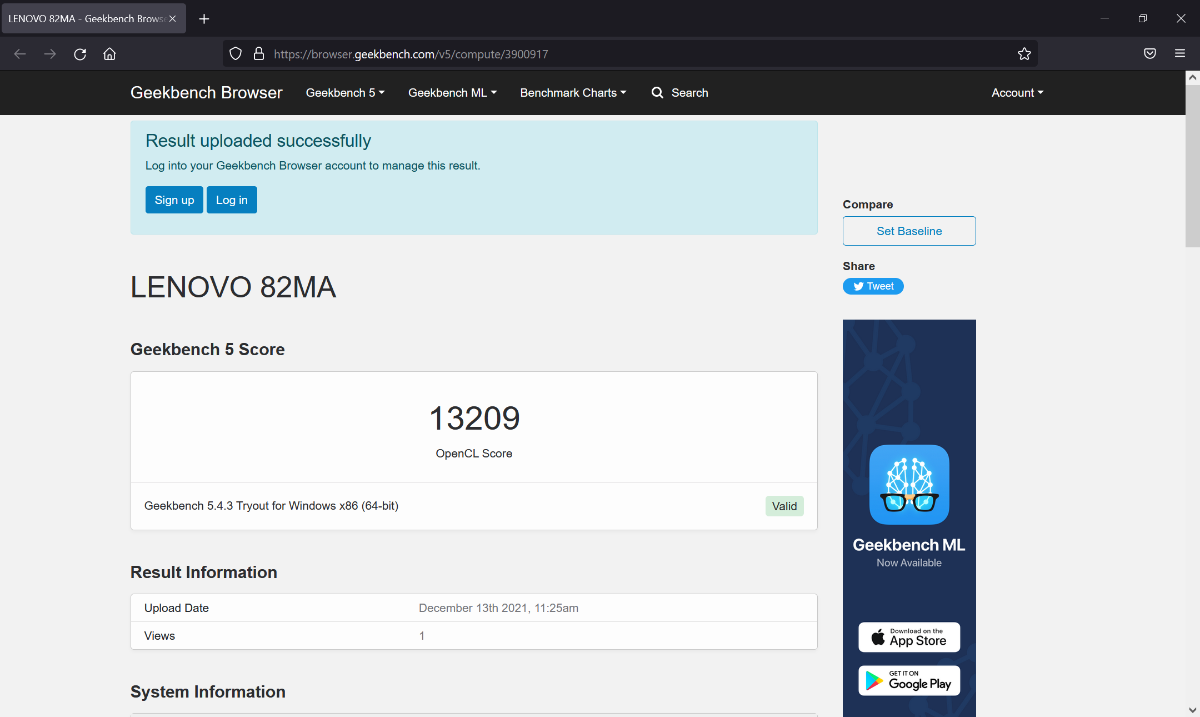Expand the Geekbench ML dropdown menu
1200x717 pixels.
(452, 93)
